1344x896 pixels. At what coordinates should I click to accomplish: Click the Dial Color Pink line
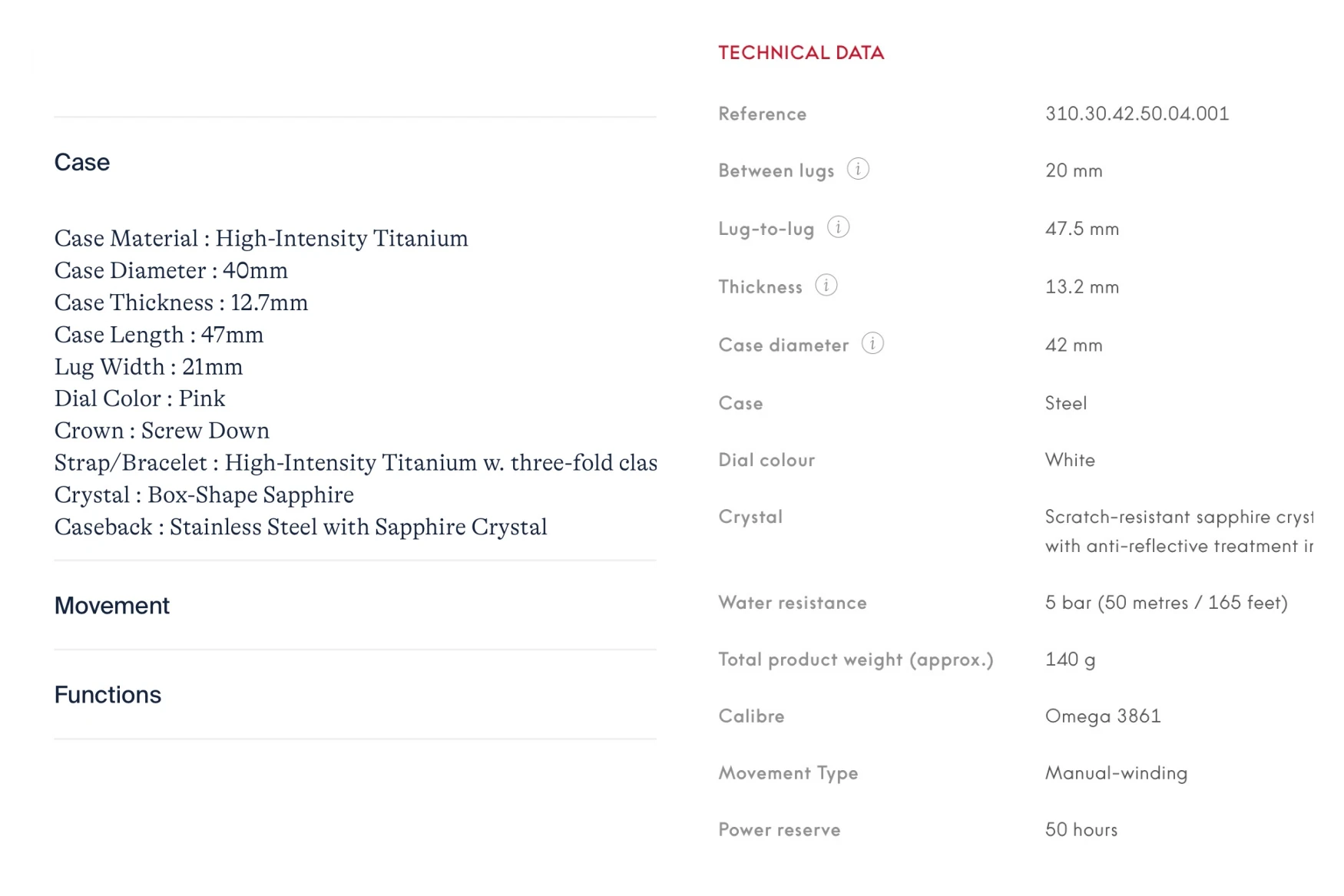140,398
